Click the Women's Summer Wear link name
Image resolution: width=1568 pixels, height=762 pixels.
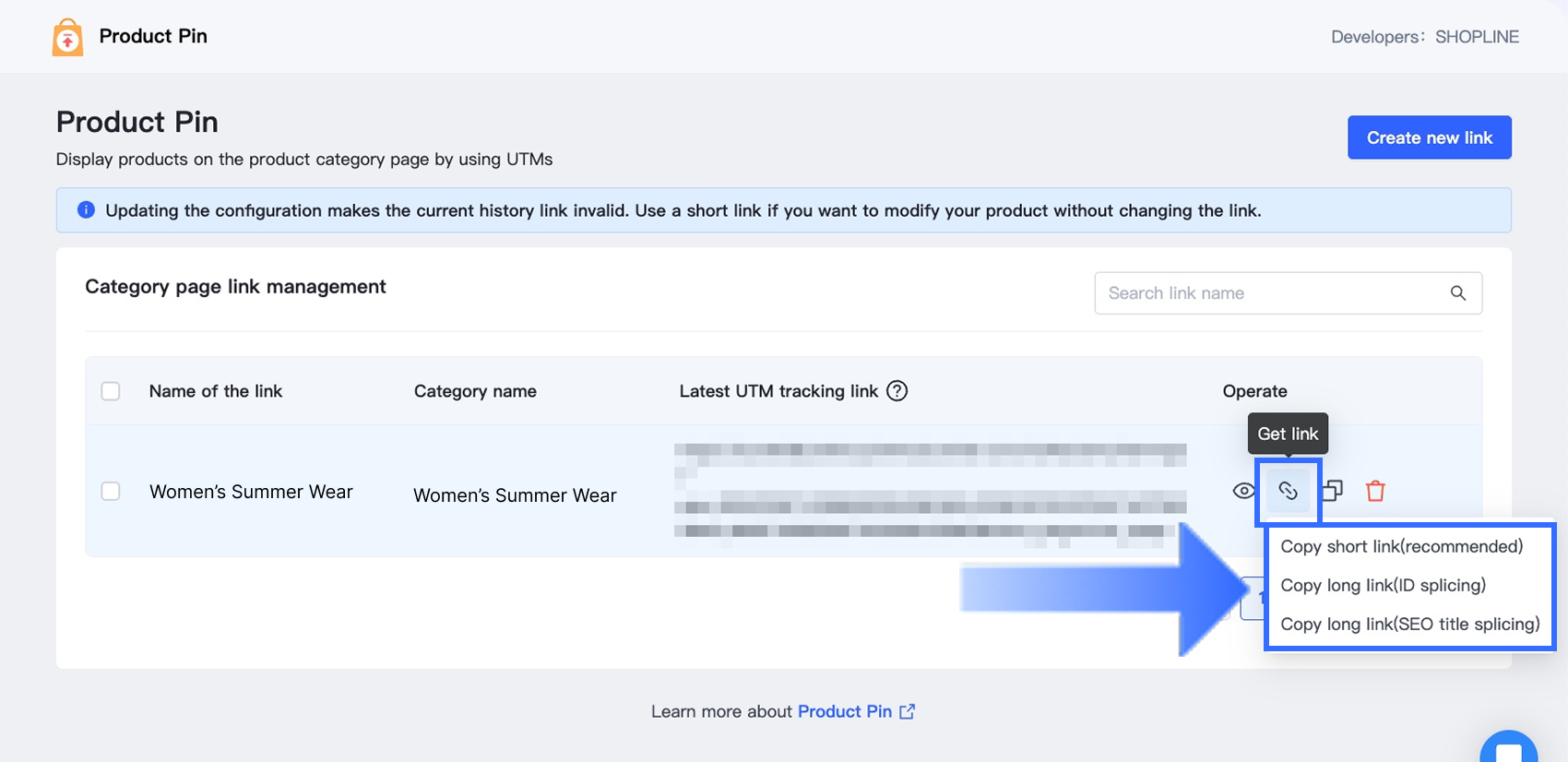(x=251, y=492)
